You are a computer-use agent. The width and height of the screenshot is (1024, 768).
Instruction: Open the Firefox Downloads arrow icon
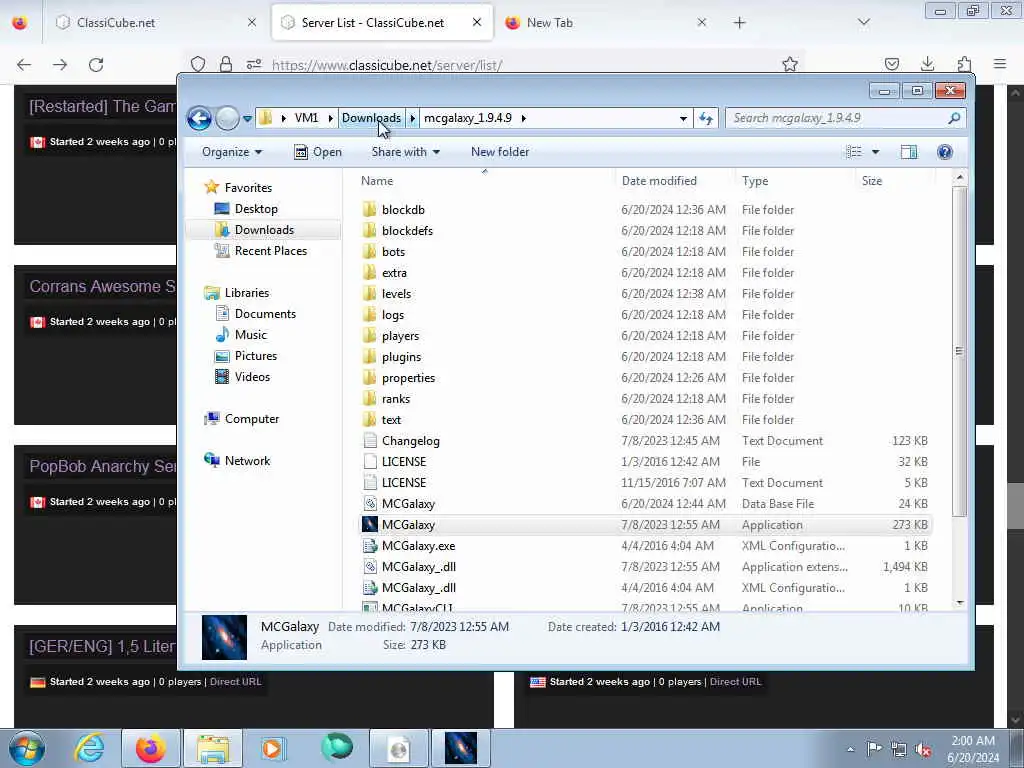(x=927, y=64)
